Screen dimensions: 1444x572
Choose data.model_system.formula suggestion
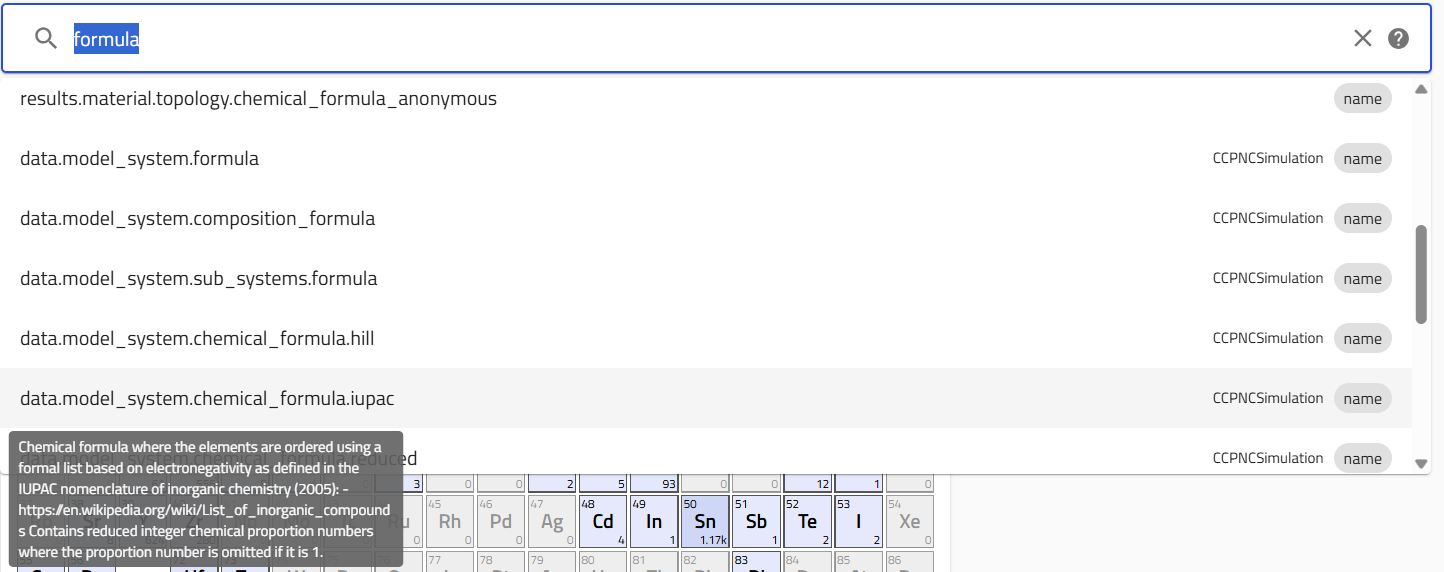point(706,159)
